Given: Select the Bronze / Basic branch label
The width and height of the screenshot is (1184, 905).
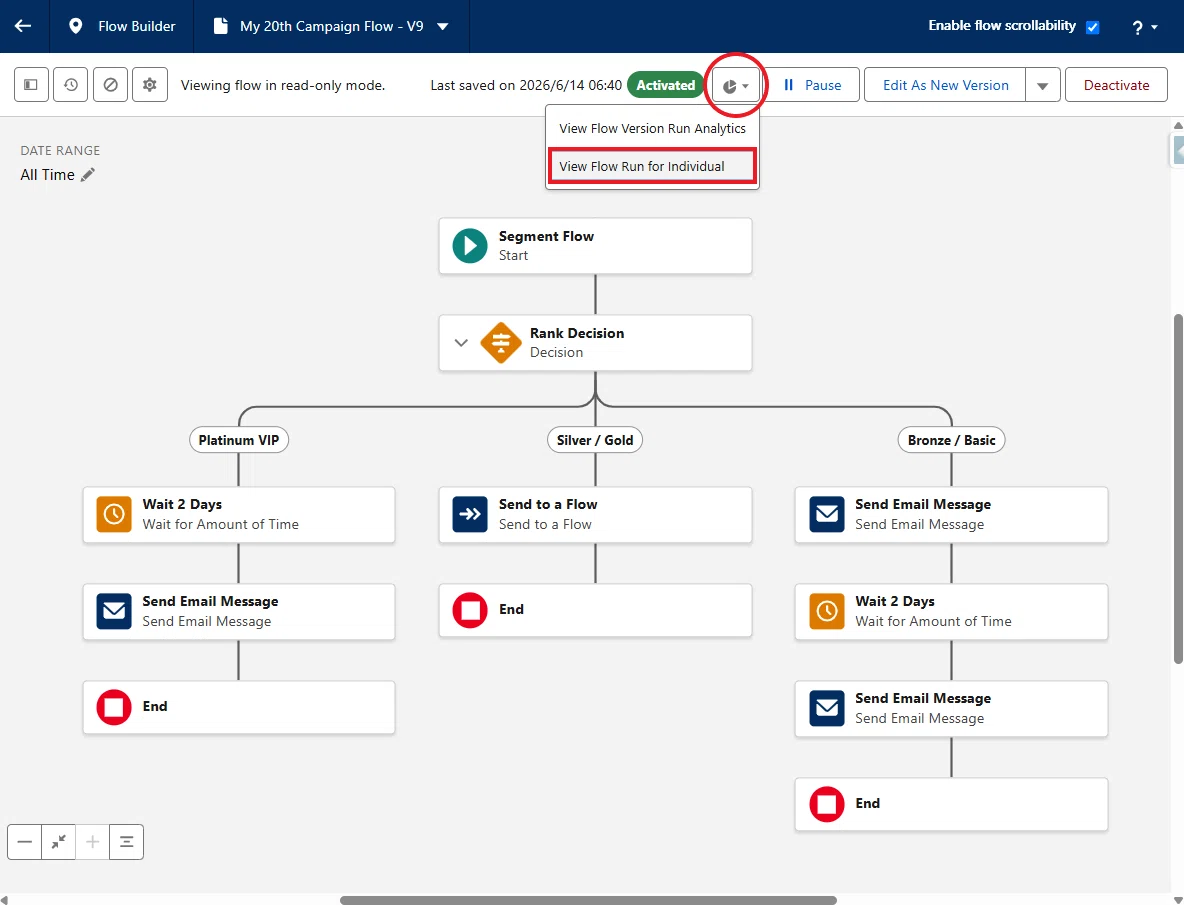Looking at the screenshot, I should click(951, 440).
